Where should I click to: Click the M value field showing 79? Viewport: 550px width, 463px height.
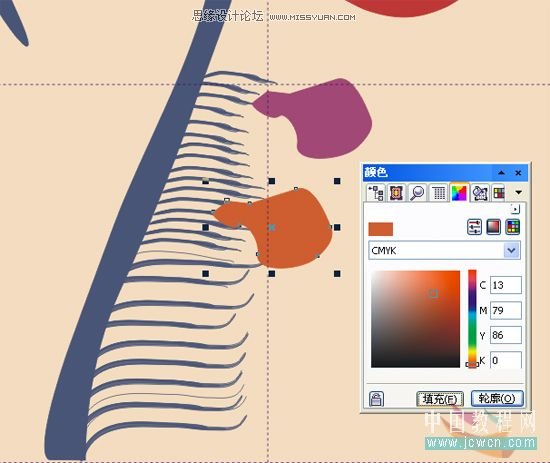[505, 310]
